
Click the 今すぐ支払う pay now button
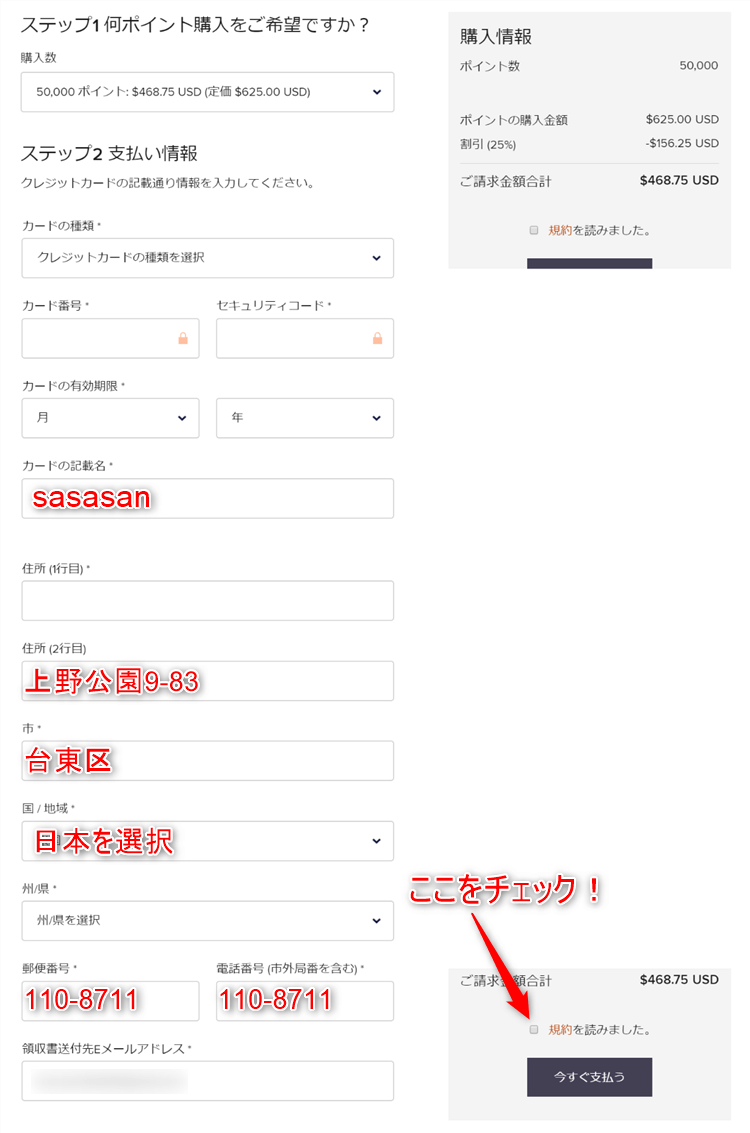pos(589,1077)
